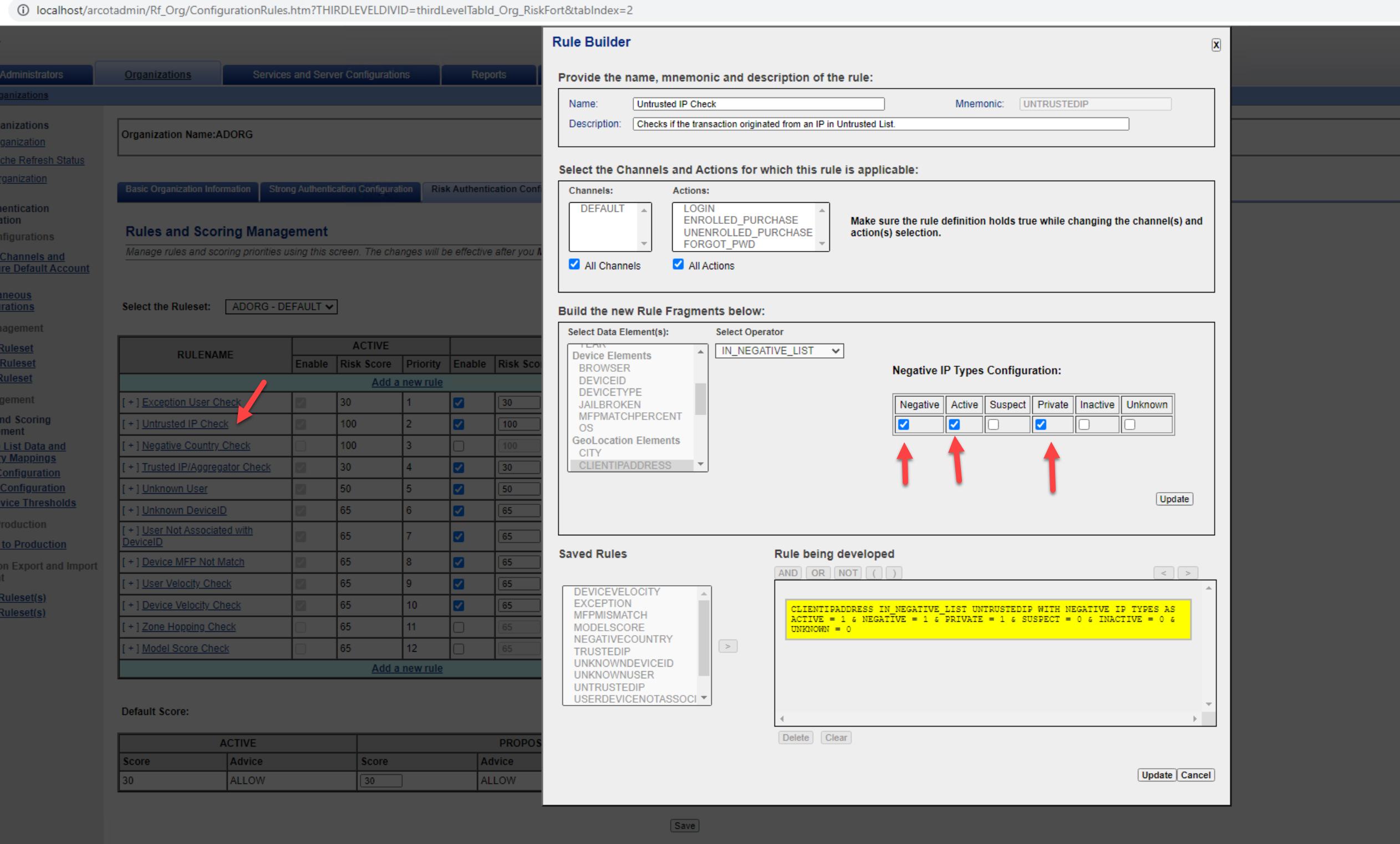
Task: Close Rule Builder with X icon
Action: click(1215, 45)
